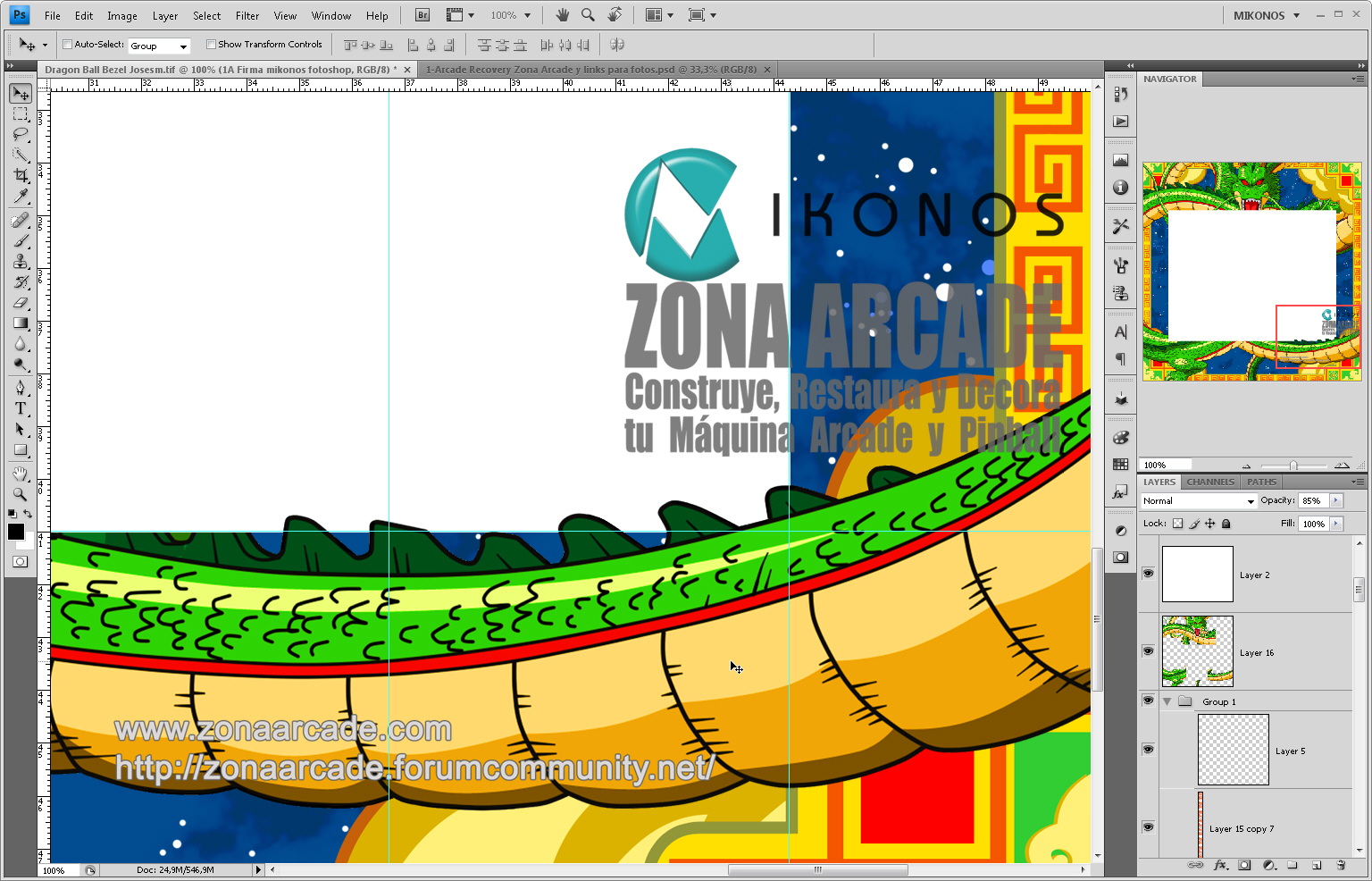Switch to the Channels tab
This screenshot has width=1372, height=881.
1210,482
